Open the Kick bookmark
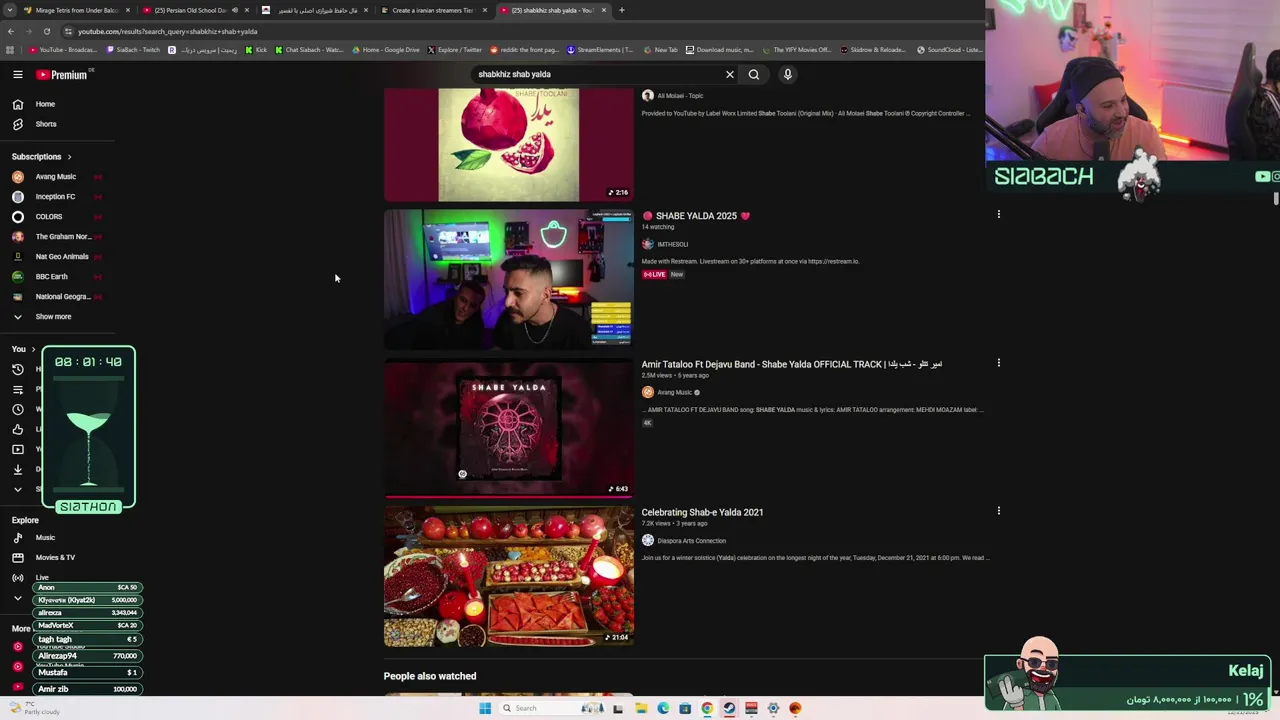1280x720 pixels. 256,49
